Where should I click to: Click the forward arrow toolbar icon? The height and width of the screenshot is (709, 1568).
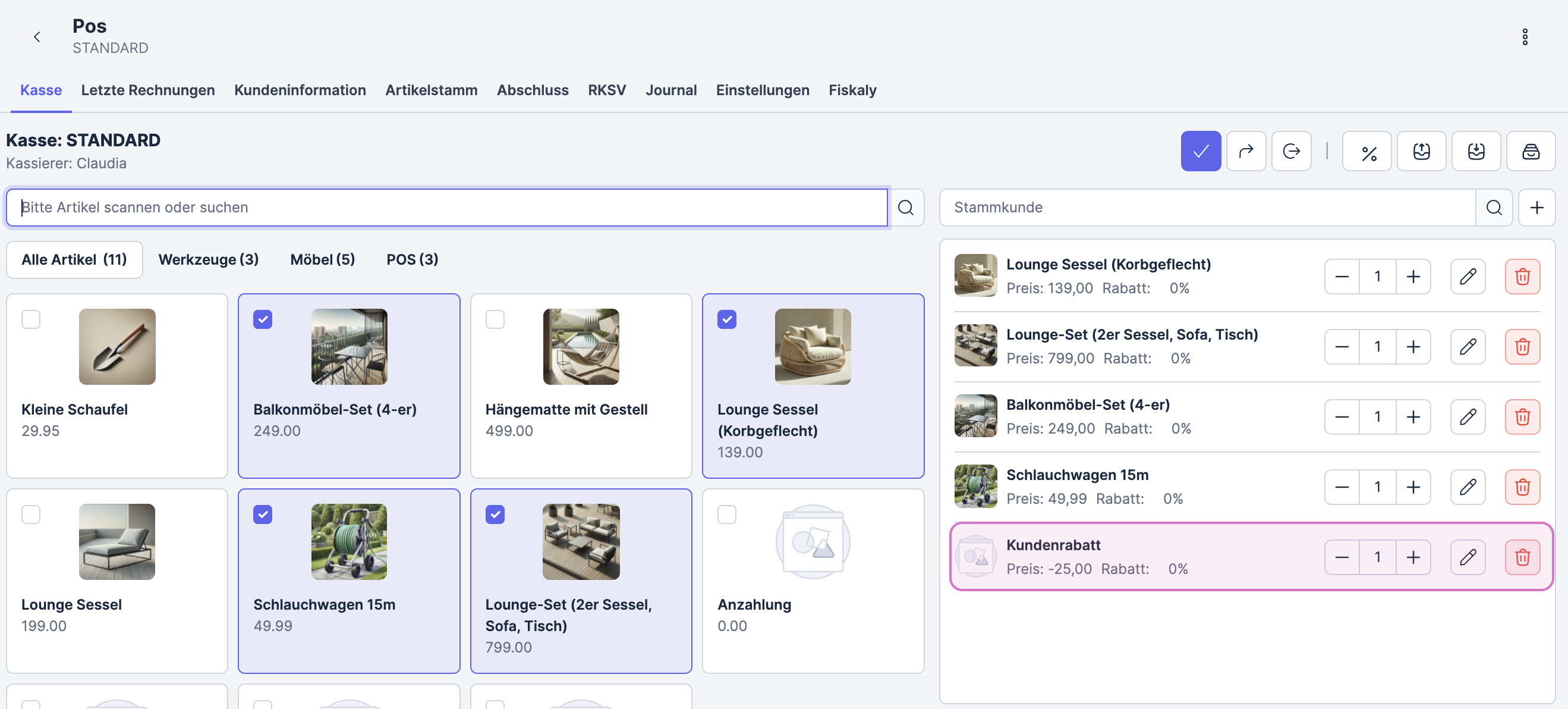pos(1245,151)
